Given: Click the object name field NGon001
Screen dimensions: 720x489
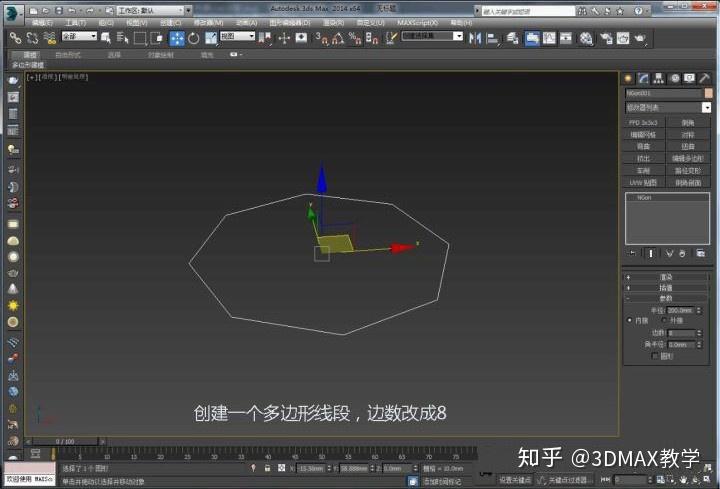Looking at the screenshot, I should pos(664,93).
